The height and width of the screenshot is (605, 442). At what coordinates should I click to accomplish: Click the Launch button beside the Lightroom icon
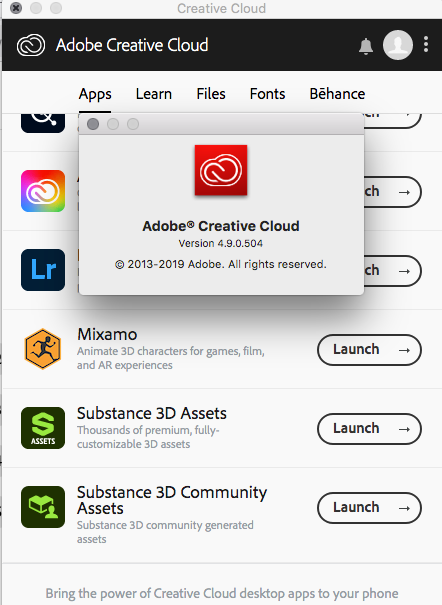tap(393, 271)
